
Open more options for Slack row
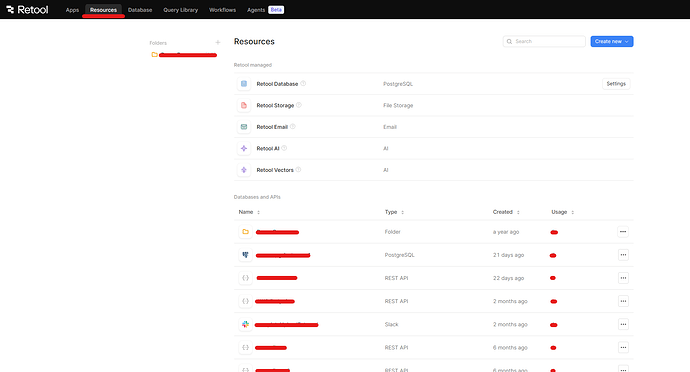(x=623, y=324)
